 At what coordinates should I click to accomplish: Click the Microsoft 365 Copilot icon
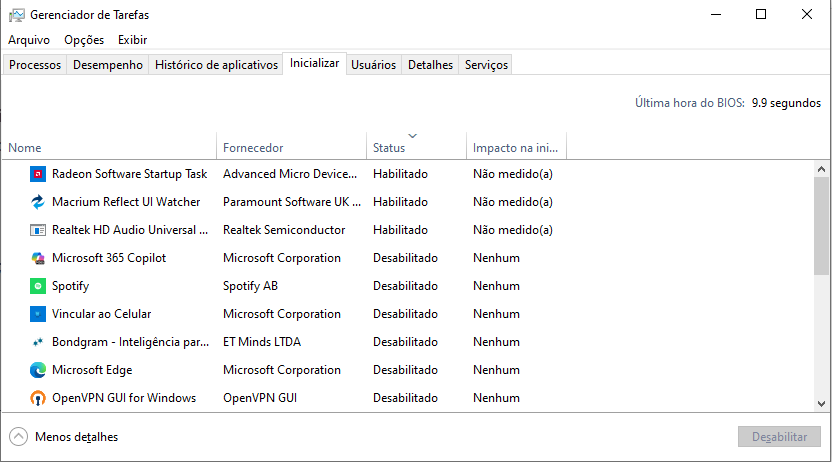[38, 258]
